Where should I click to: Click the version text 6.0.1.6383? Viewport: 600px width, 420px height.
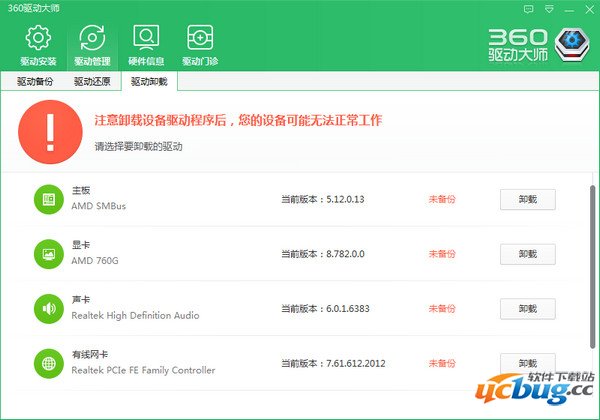348,309
